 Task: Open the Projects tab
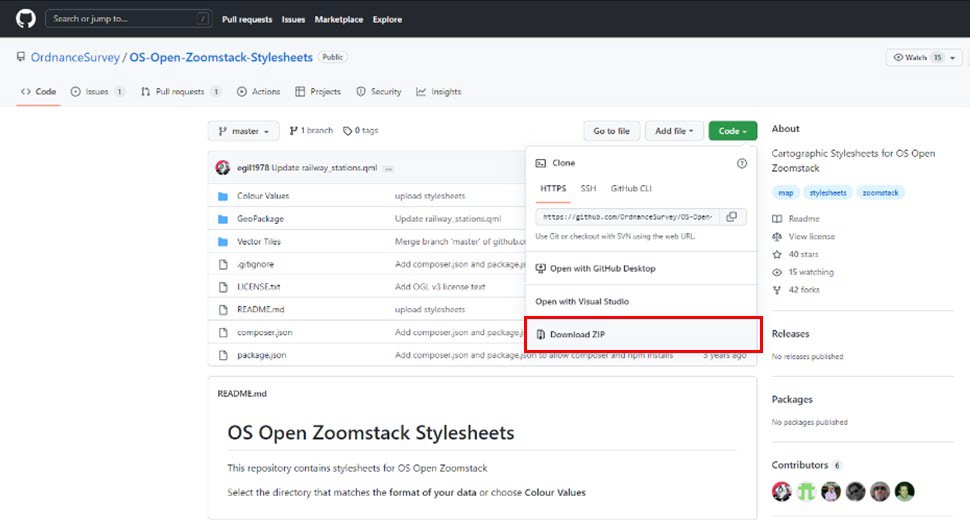[318, 92]
